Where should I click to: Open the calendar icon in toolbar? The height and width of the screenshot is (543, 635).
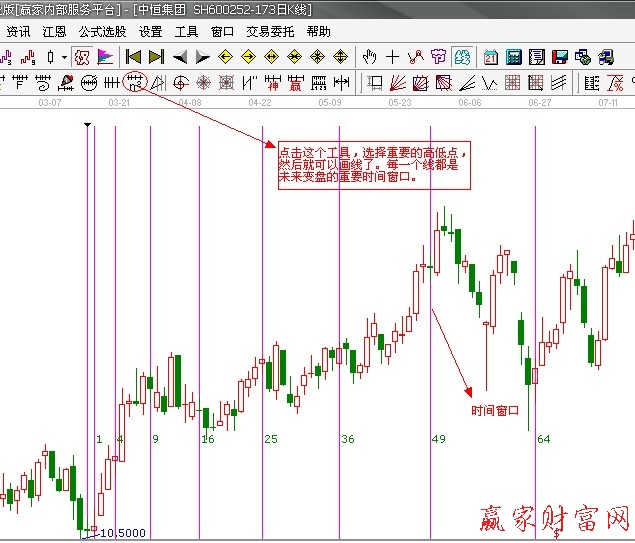(491, 57)
